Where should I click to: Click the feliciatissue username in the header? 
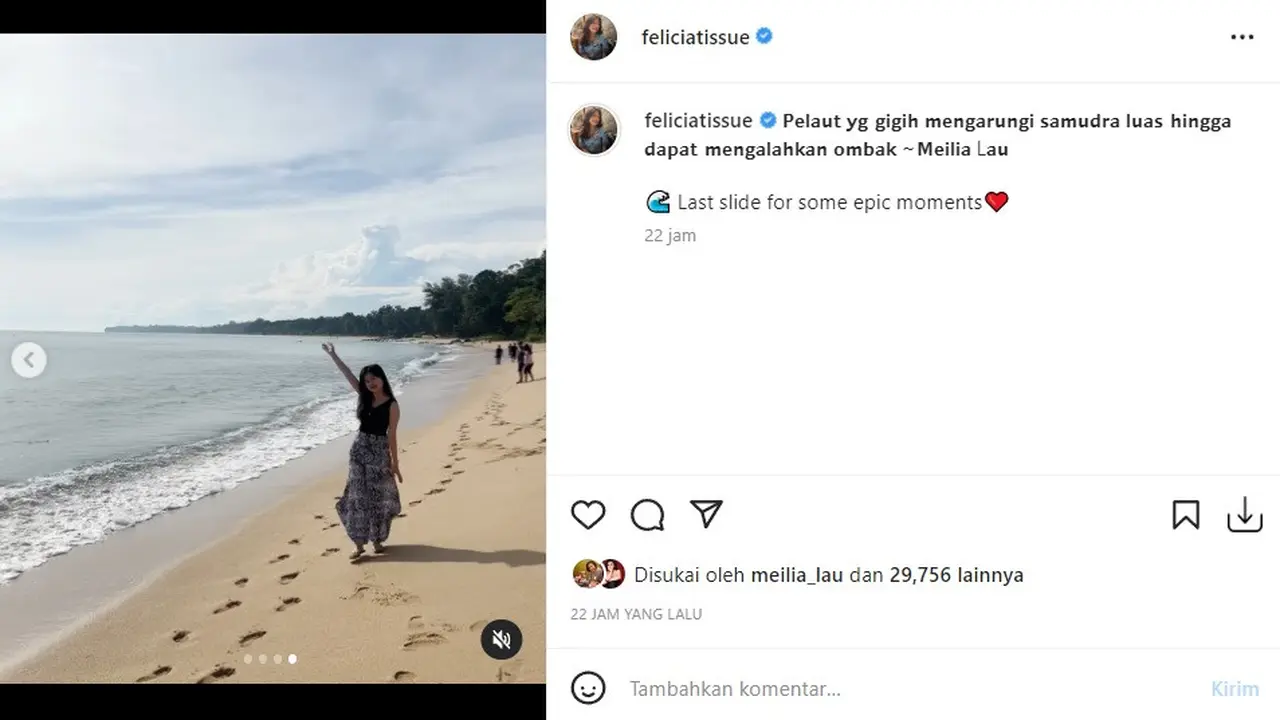(696, 36)
